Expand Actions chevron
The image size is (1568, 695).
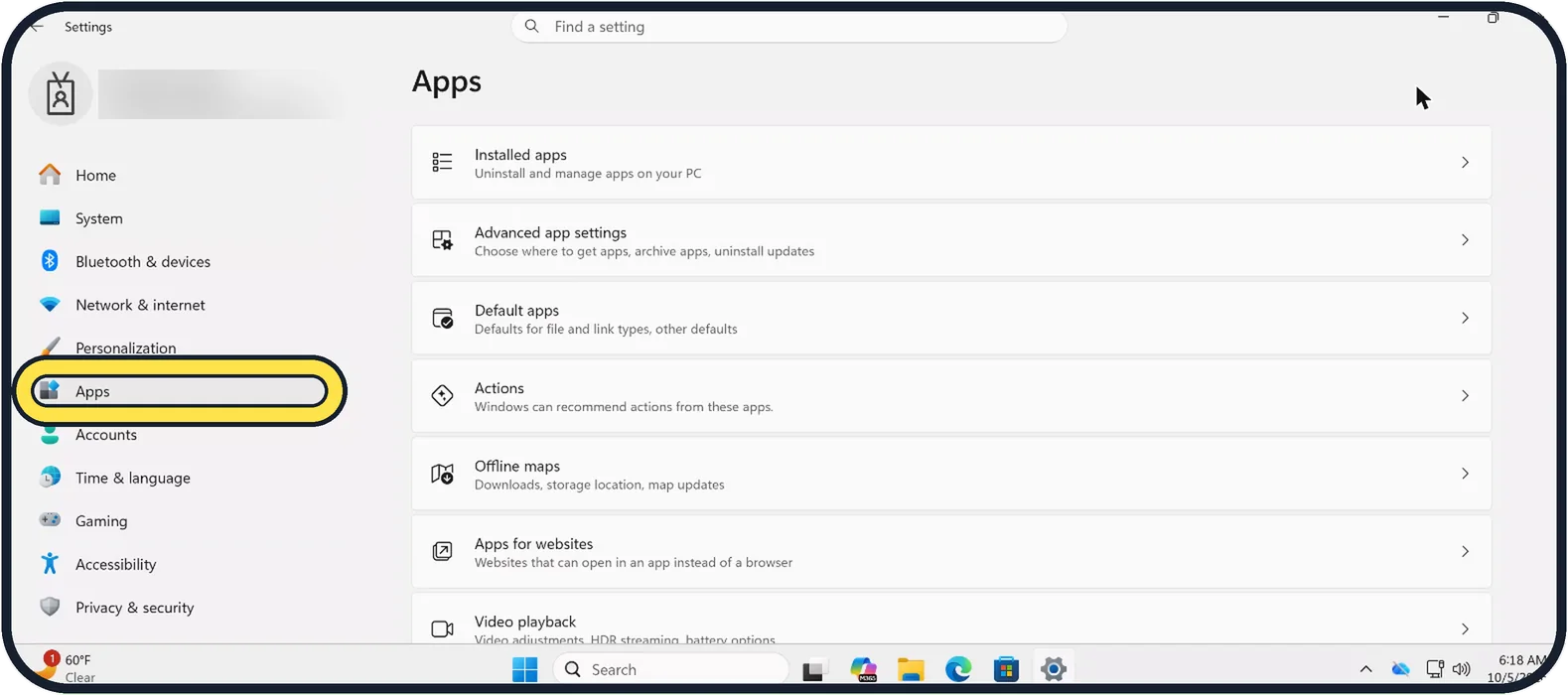pyautogui.click(x=1465, y=395)
